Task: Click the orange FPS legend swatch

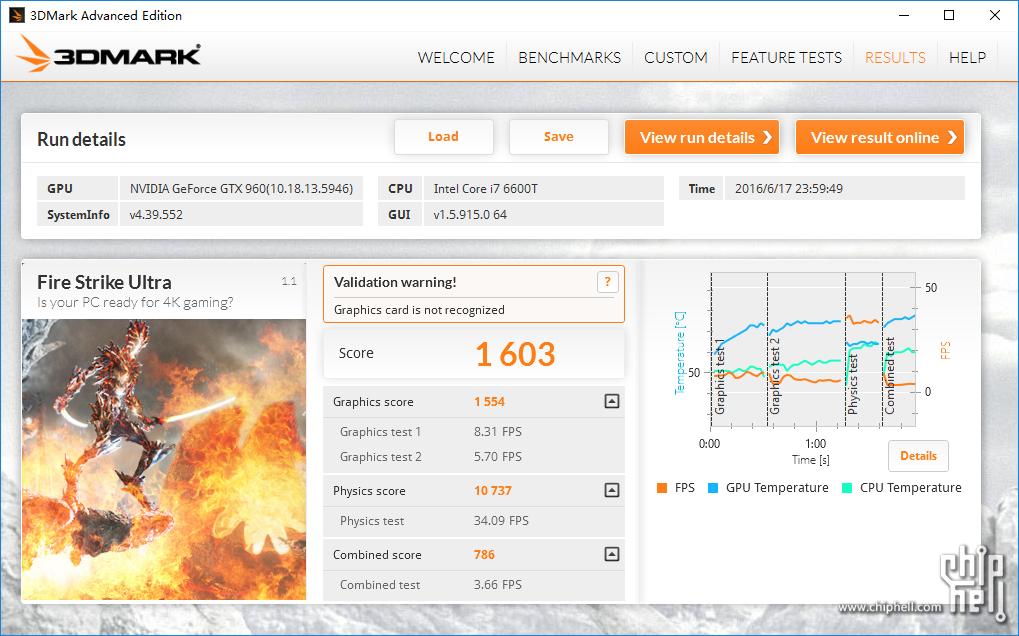Action: coord(662,488)
